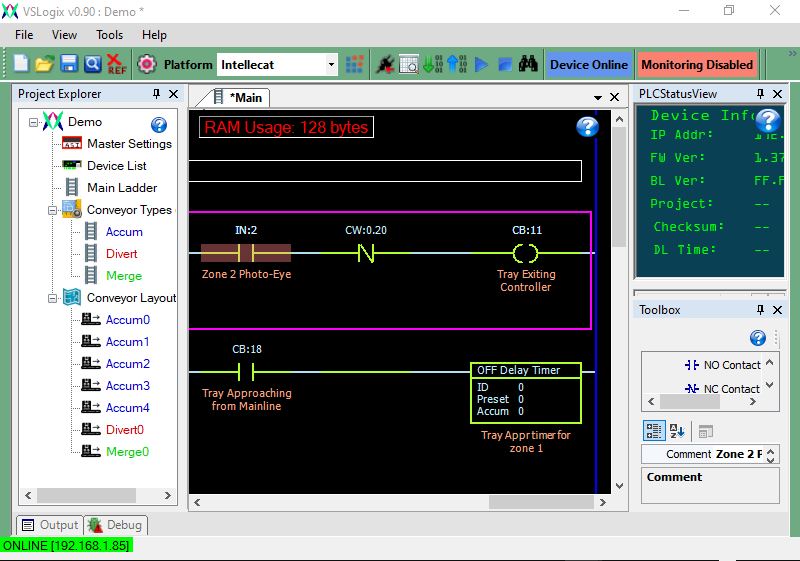Screen dimensions: 800x561
Task: Click the Open folder icon
Action: (x=44, y=64)
